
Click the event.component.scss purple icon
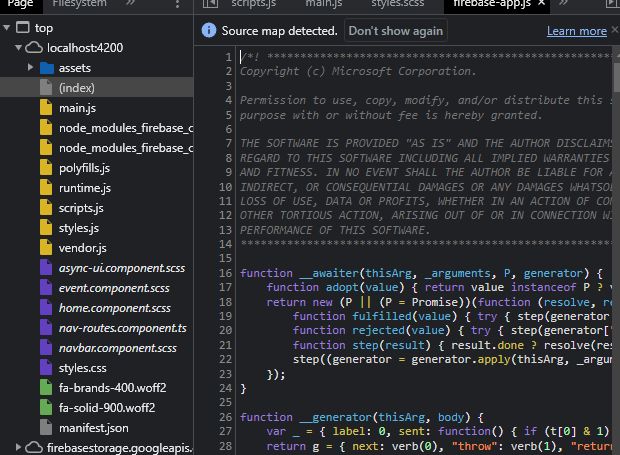(x=46, y=288)
